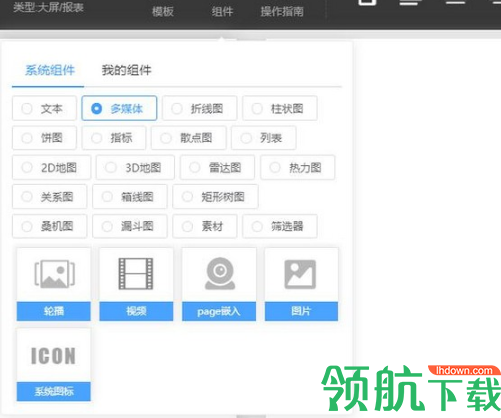Select the 列表 radio option

pyautogui.click(x=264, y=138)
